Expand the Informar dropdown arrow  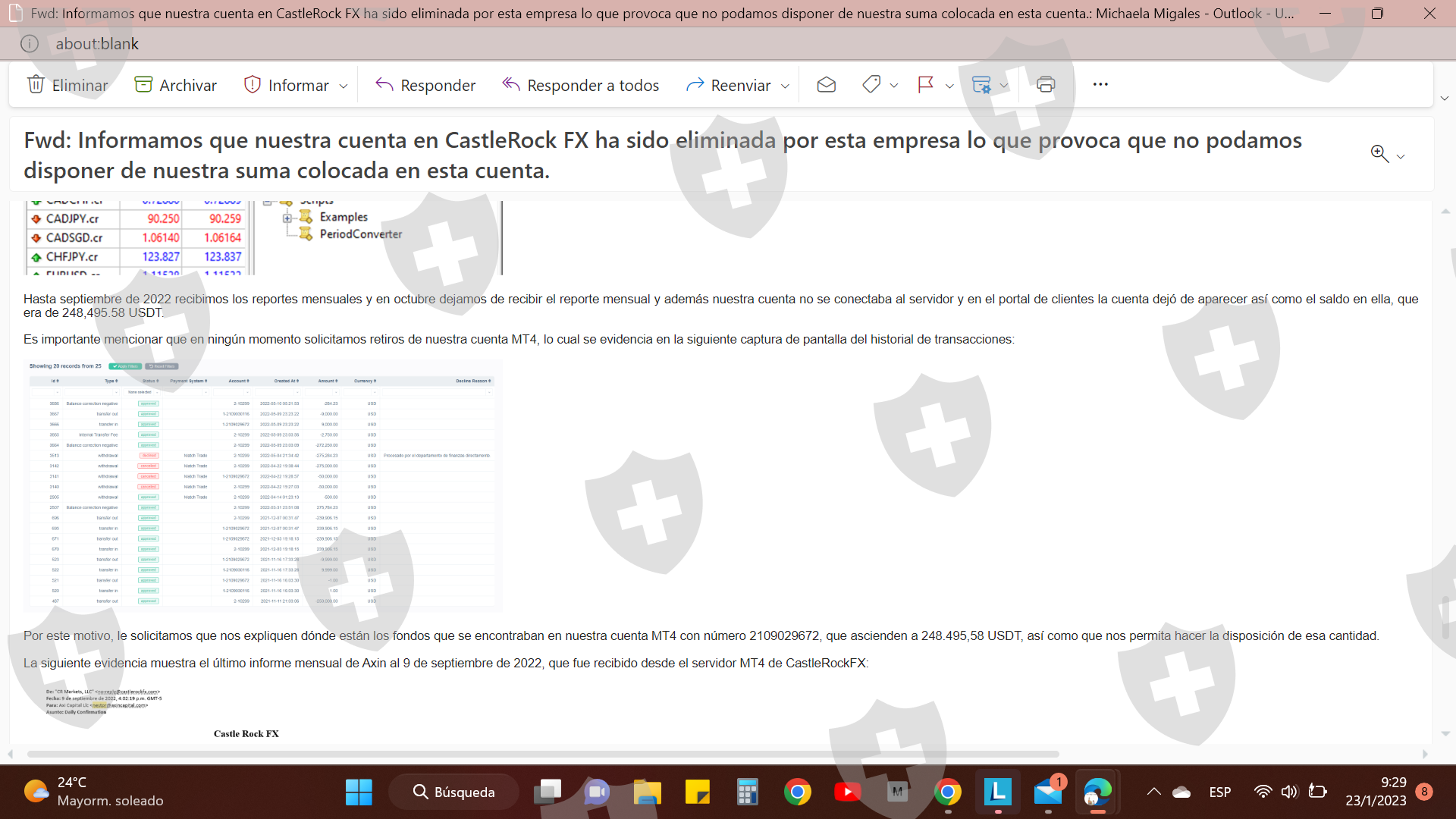click(x=344, y=86)
